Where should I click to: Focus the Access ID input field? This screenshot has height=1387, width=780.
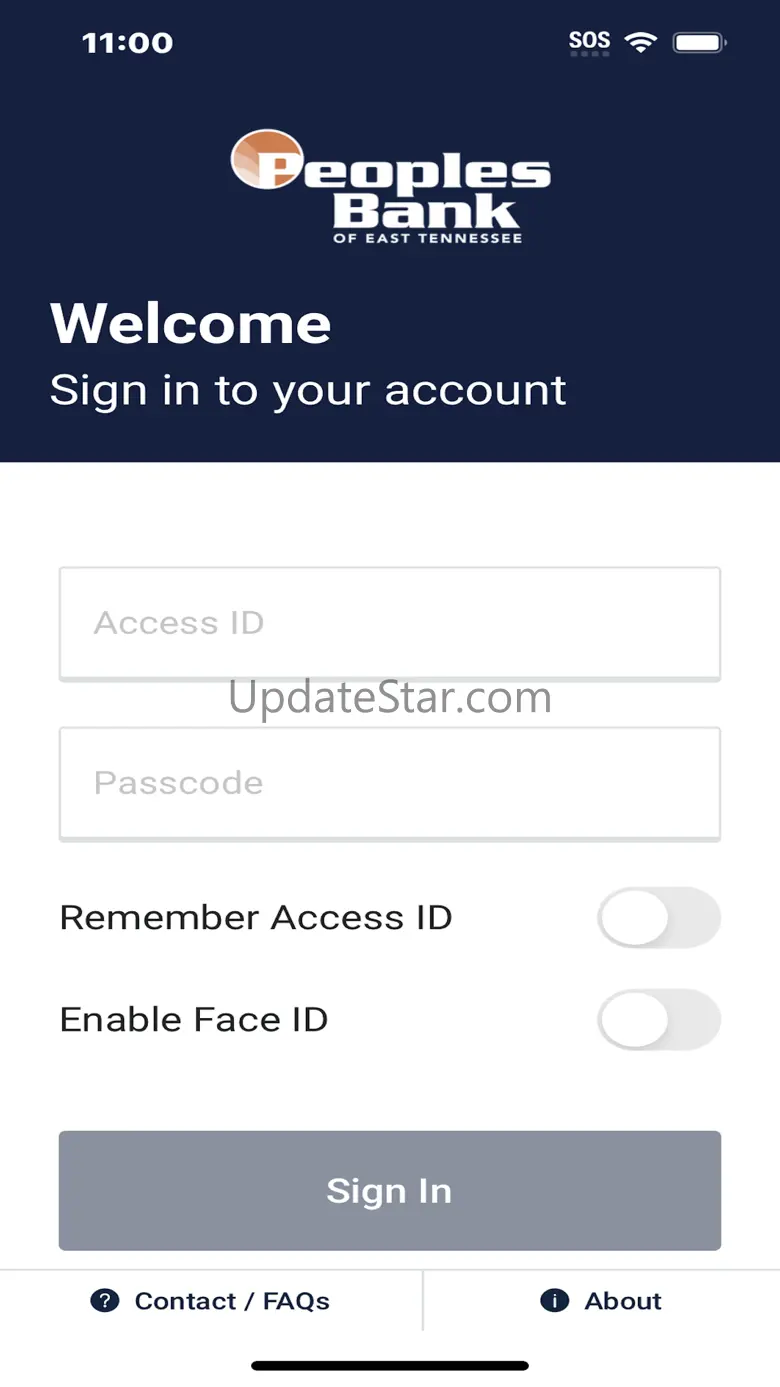point(390,623)
